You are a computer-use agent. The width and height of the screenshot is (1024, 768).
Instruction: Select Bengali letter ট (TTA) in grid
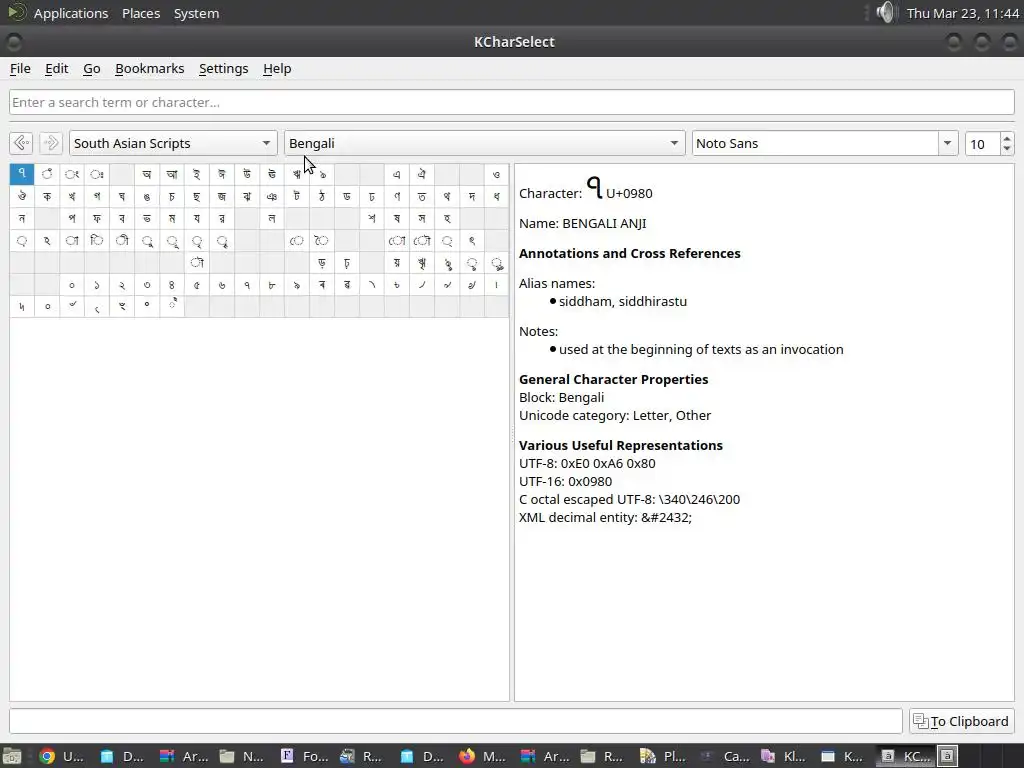[296, 197]
